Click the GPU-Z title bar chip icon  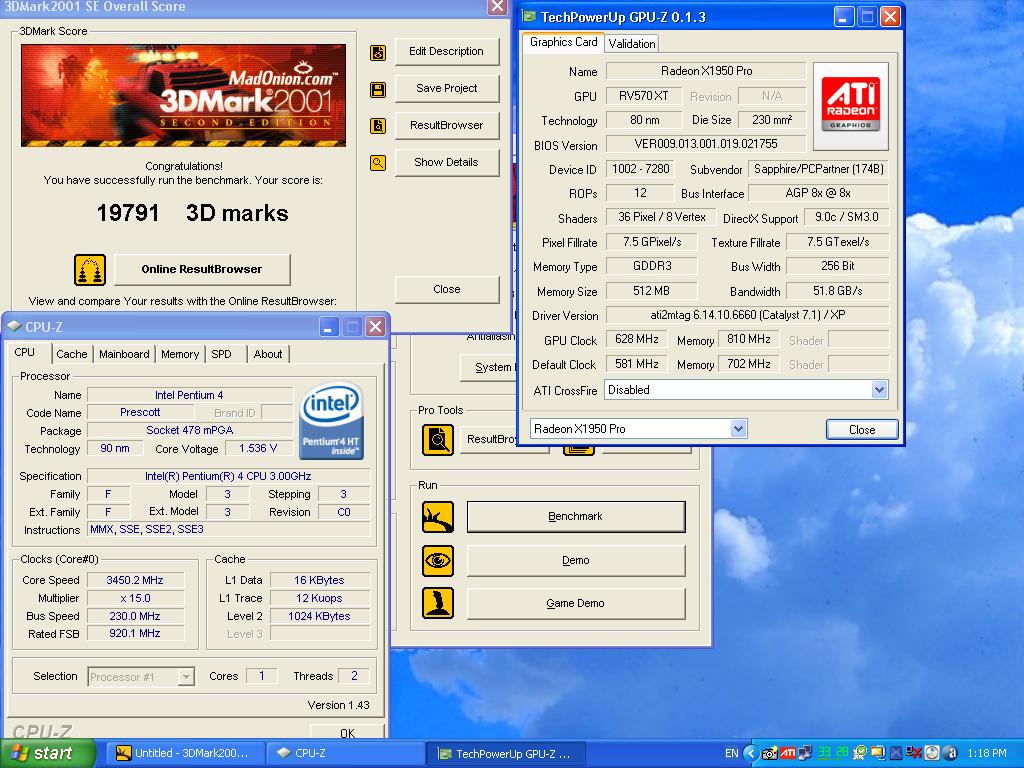pos(529,16)
